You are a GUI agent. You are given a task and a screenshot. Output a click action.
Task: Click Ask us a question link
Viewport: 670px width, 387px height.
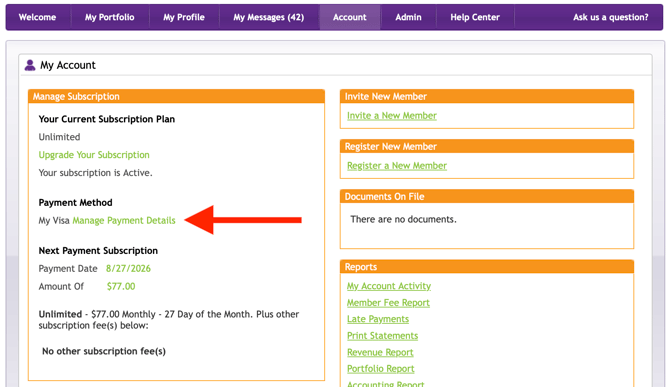pos(611,17)
